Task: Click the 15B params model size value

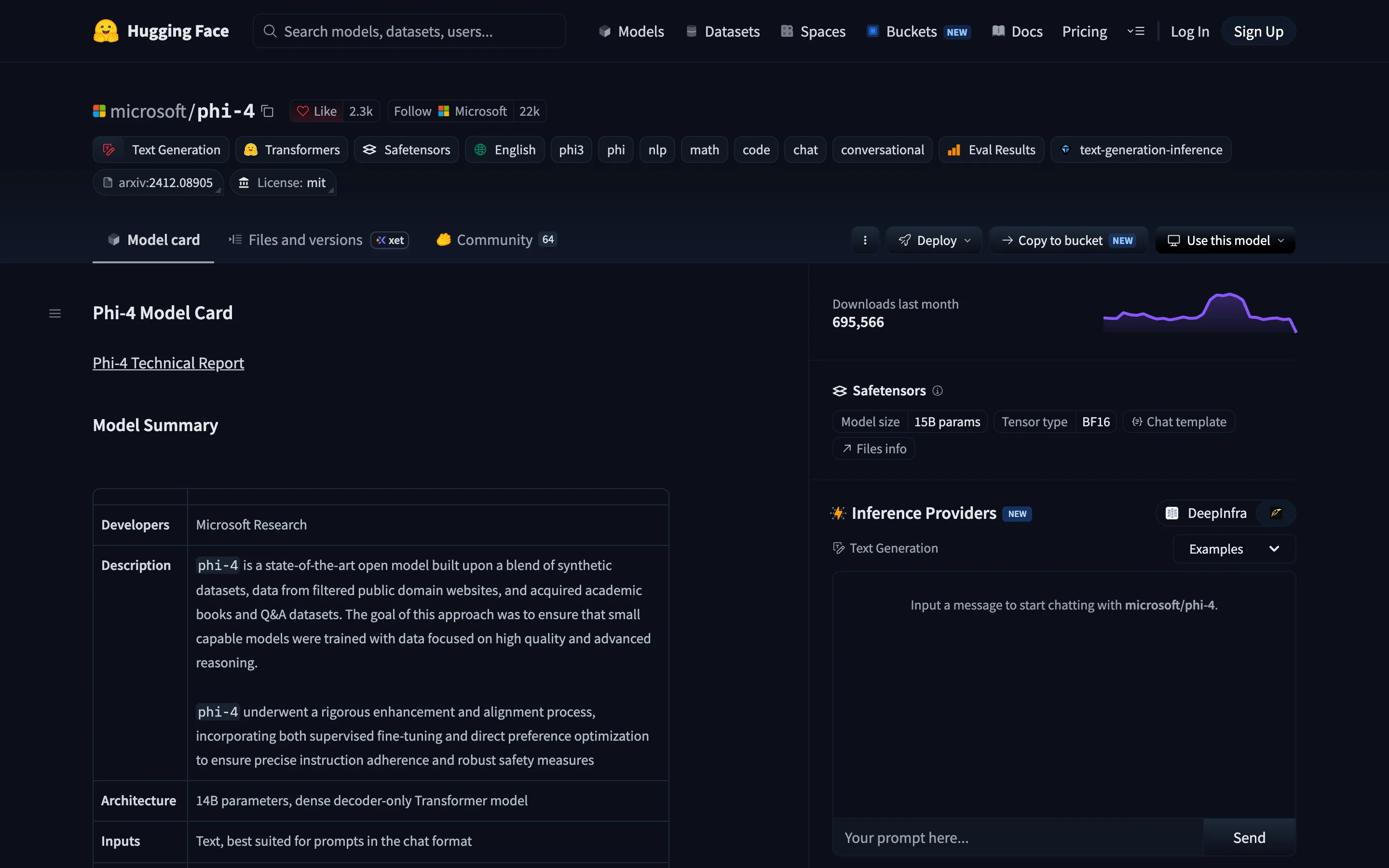Action: (x=947, y=422)
